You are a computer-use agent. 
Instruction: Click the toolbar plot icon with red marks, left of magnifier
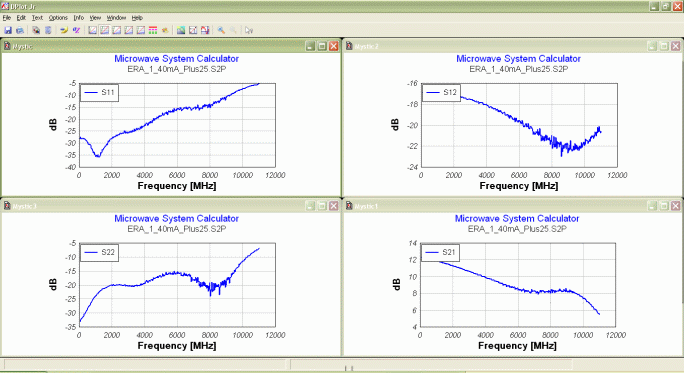pyautogui.click(x=205, y=30)
